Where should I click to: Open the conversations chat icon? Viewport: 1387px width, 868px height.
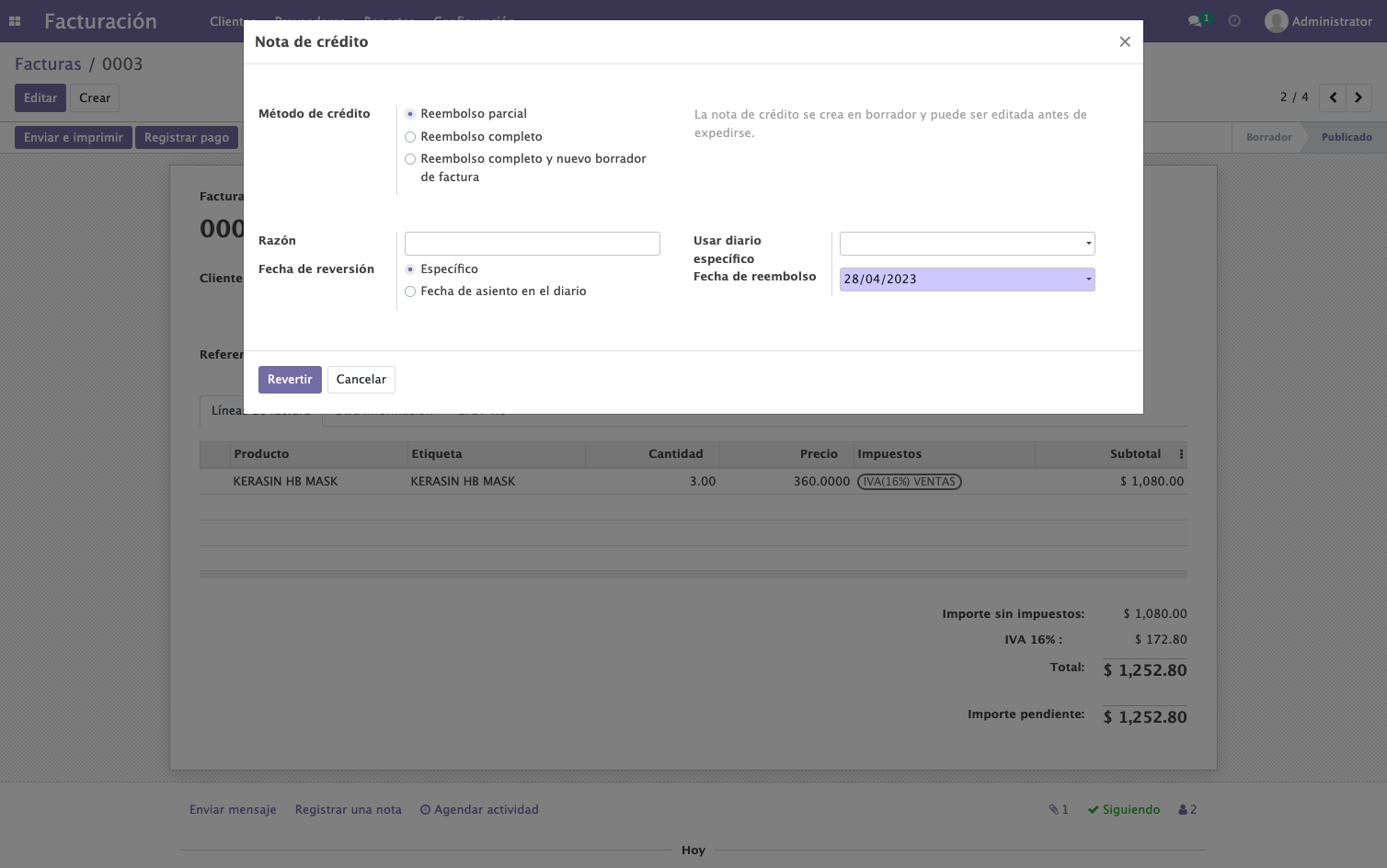point(1195,21)
